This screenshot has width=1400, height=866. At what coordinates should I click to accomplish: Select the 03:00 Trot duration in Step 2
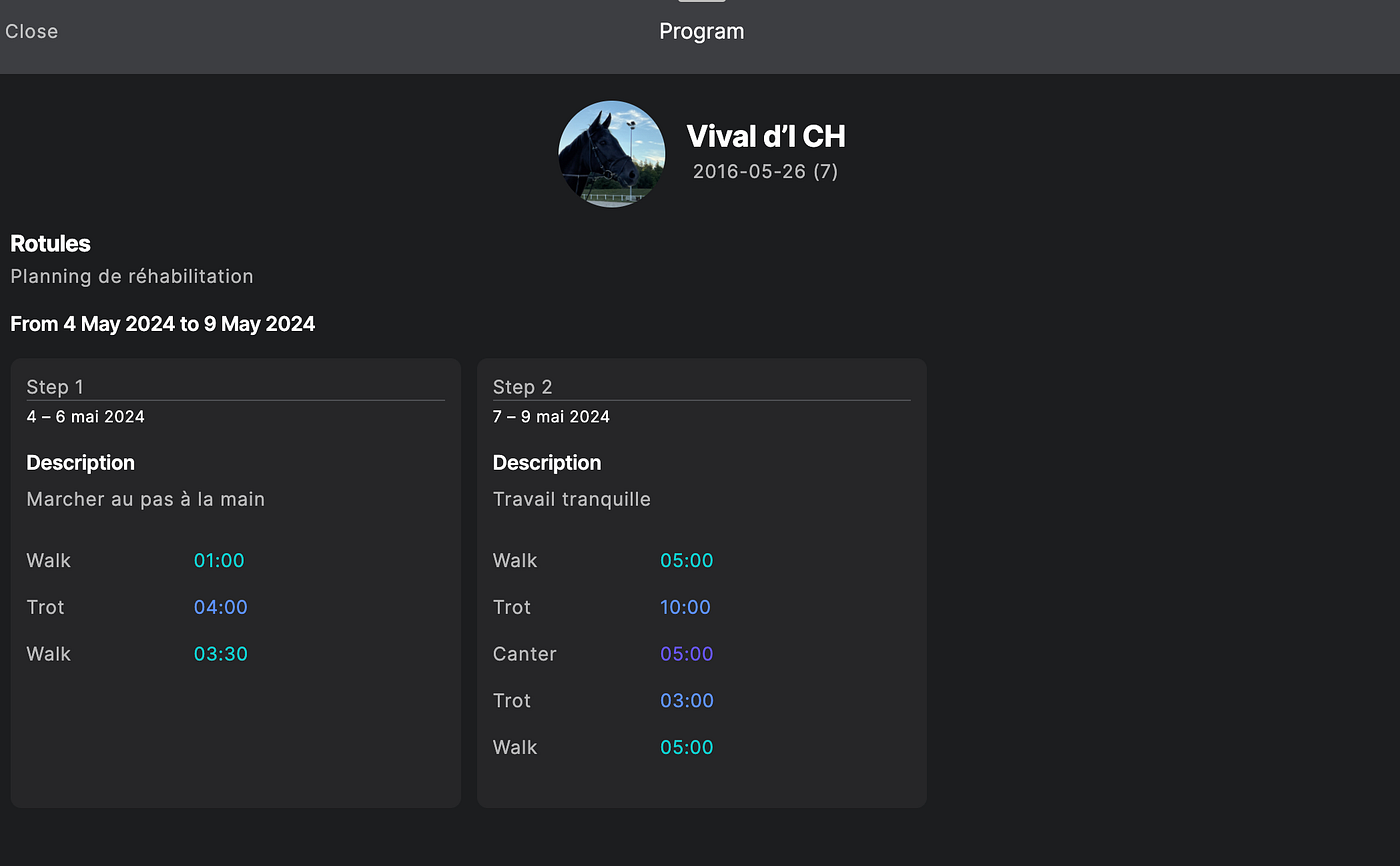point(687,700)
